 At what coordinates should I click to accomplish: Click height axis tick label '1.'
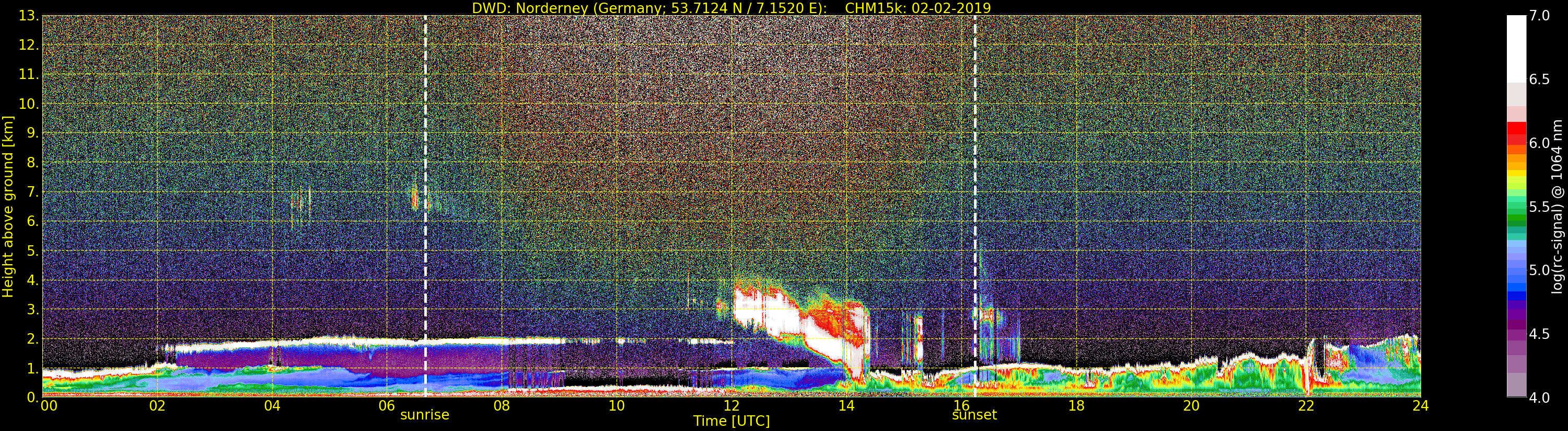[33, 368]
